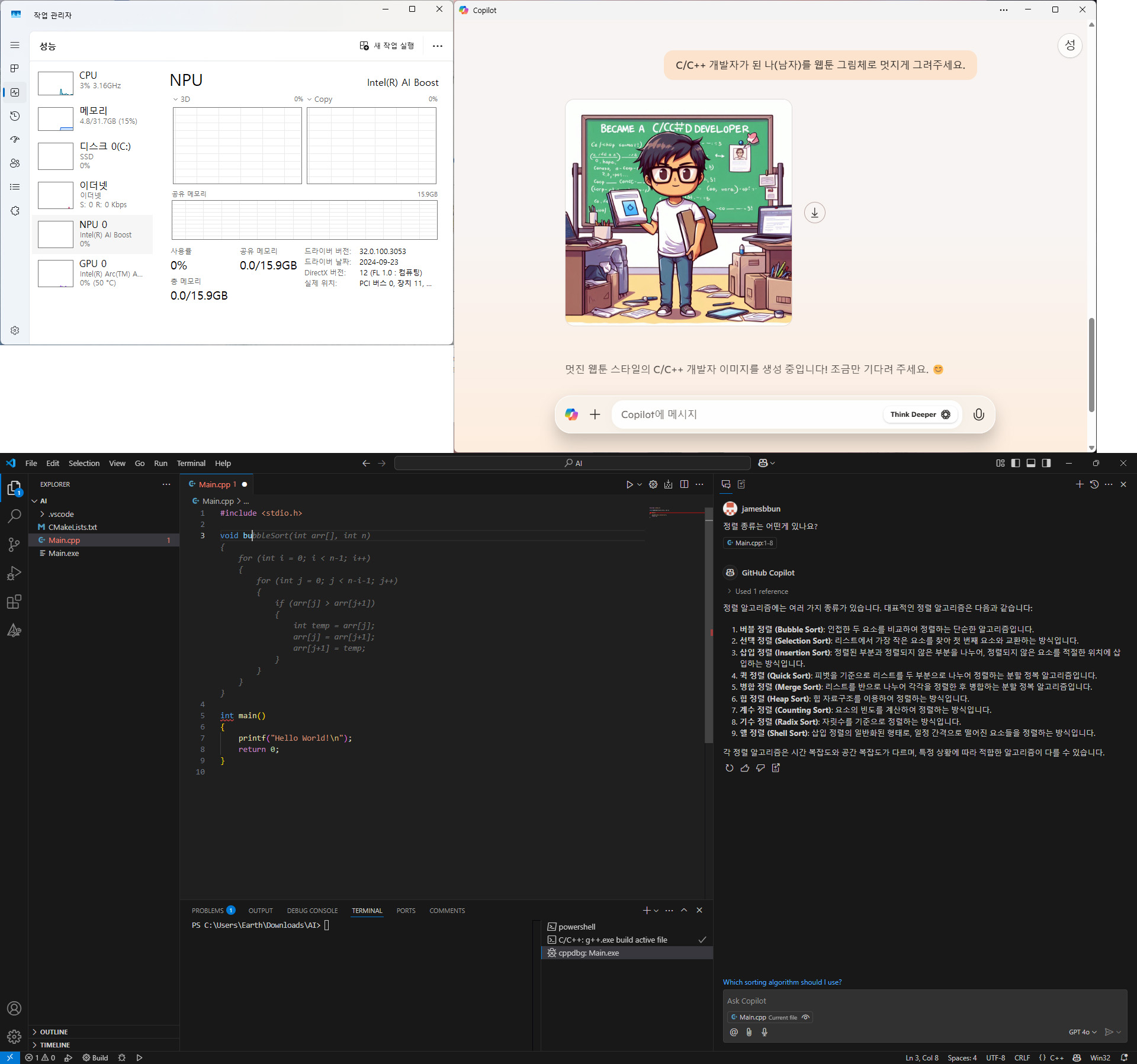Open the Source Control view in activity bar
This screenshot has height=1064, width=1137.
coord(14,545)
